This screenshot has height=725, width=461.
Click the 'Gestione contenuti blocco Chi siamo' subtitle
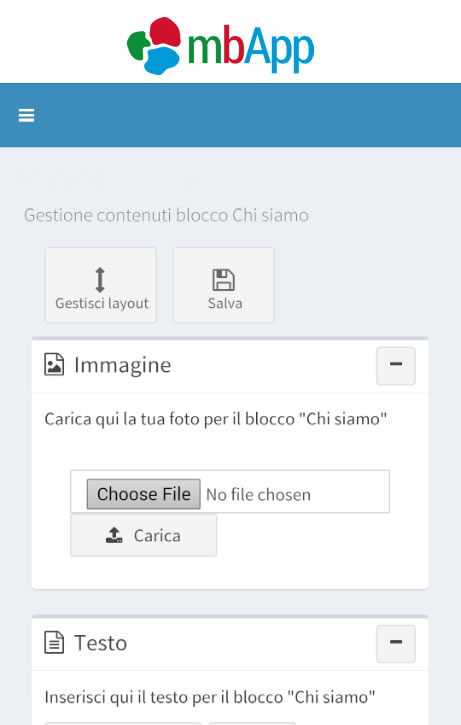point(166,215)
